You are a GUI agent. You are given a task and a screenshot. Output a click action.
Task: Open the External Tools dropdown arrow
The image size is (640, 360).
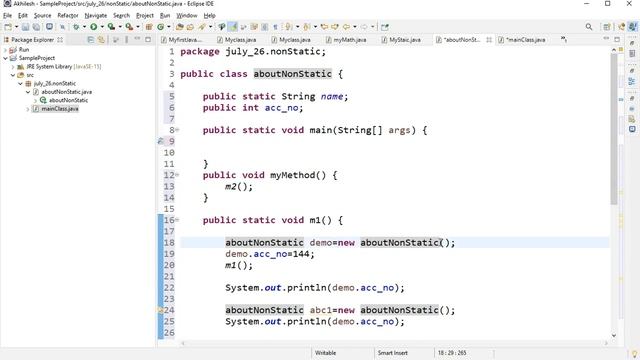point(138,27)
